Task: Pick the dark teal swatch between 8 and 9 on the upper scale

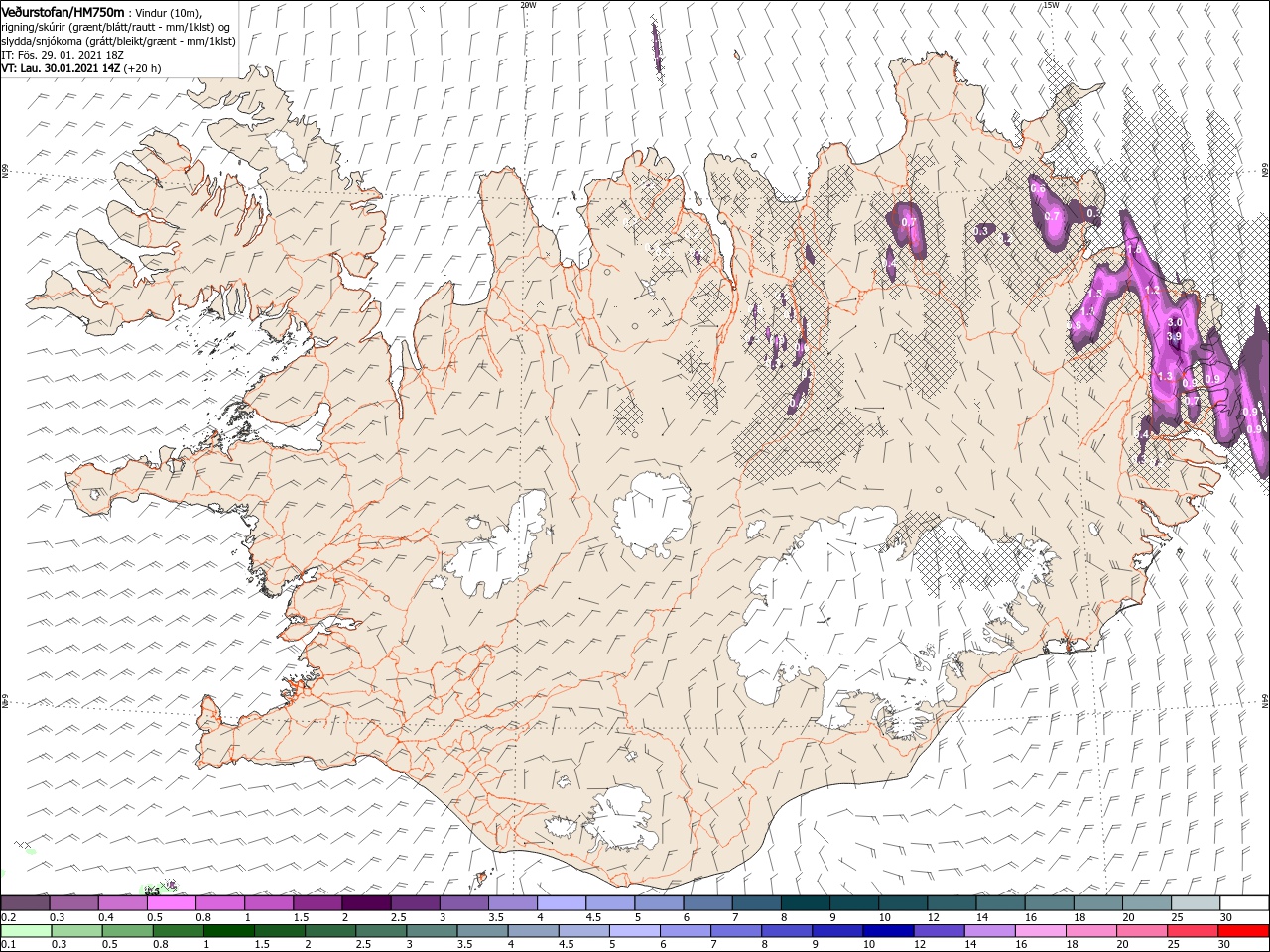Action: tap(806, 903)
